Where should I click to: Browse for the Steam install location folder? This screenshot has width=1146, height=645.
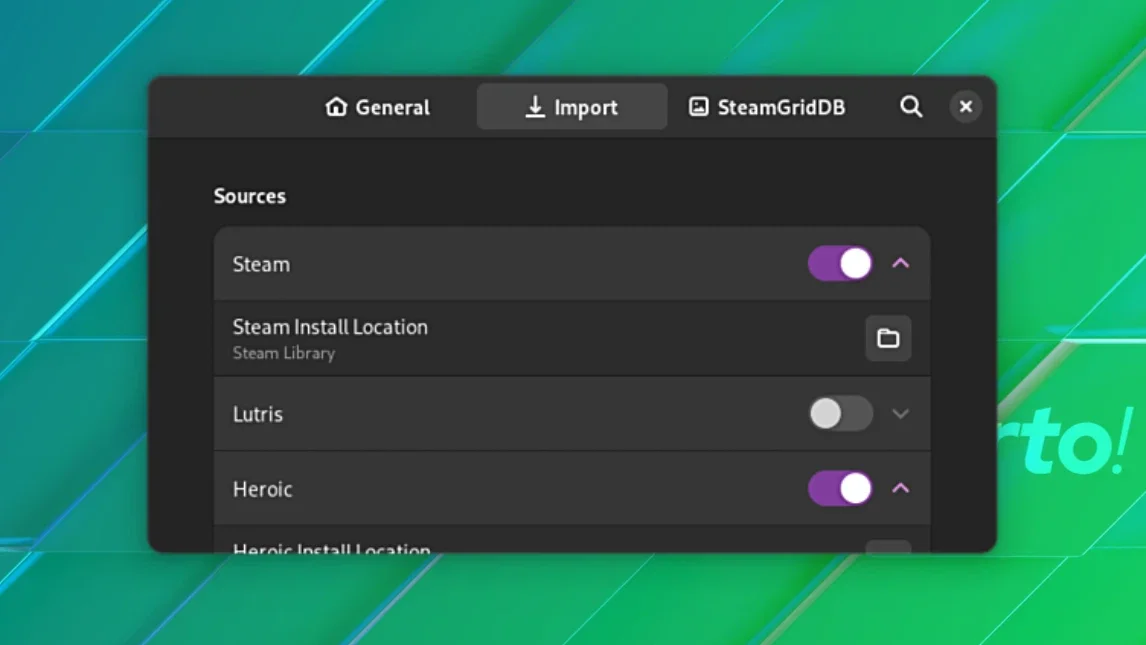coord(888,338)
